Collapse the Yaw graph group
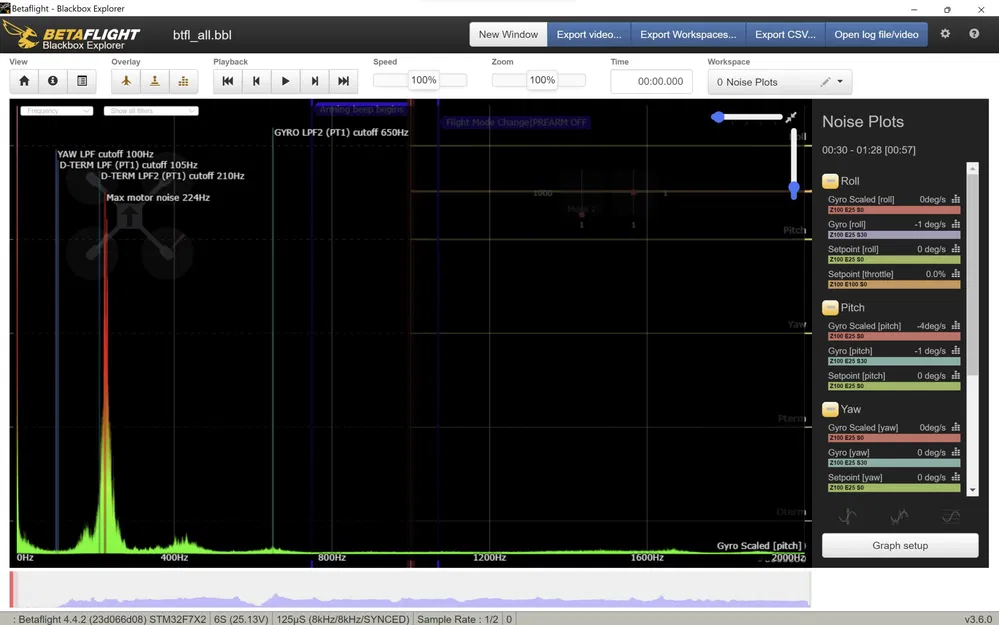Viewport: 999px width, 625px height. click(830, 409)
